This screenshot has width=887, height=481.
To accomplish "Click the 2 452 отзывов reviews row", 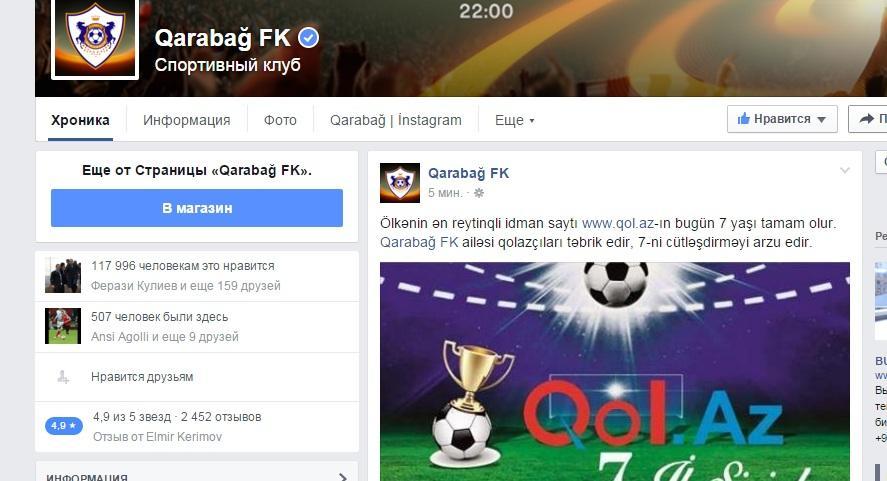I will coord(197,427).
